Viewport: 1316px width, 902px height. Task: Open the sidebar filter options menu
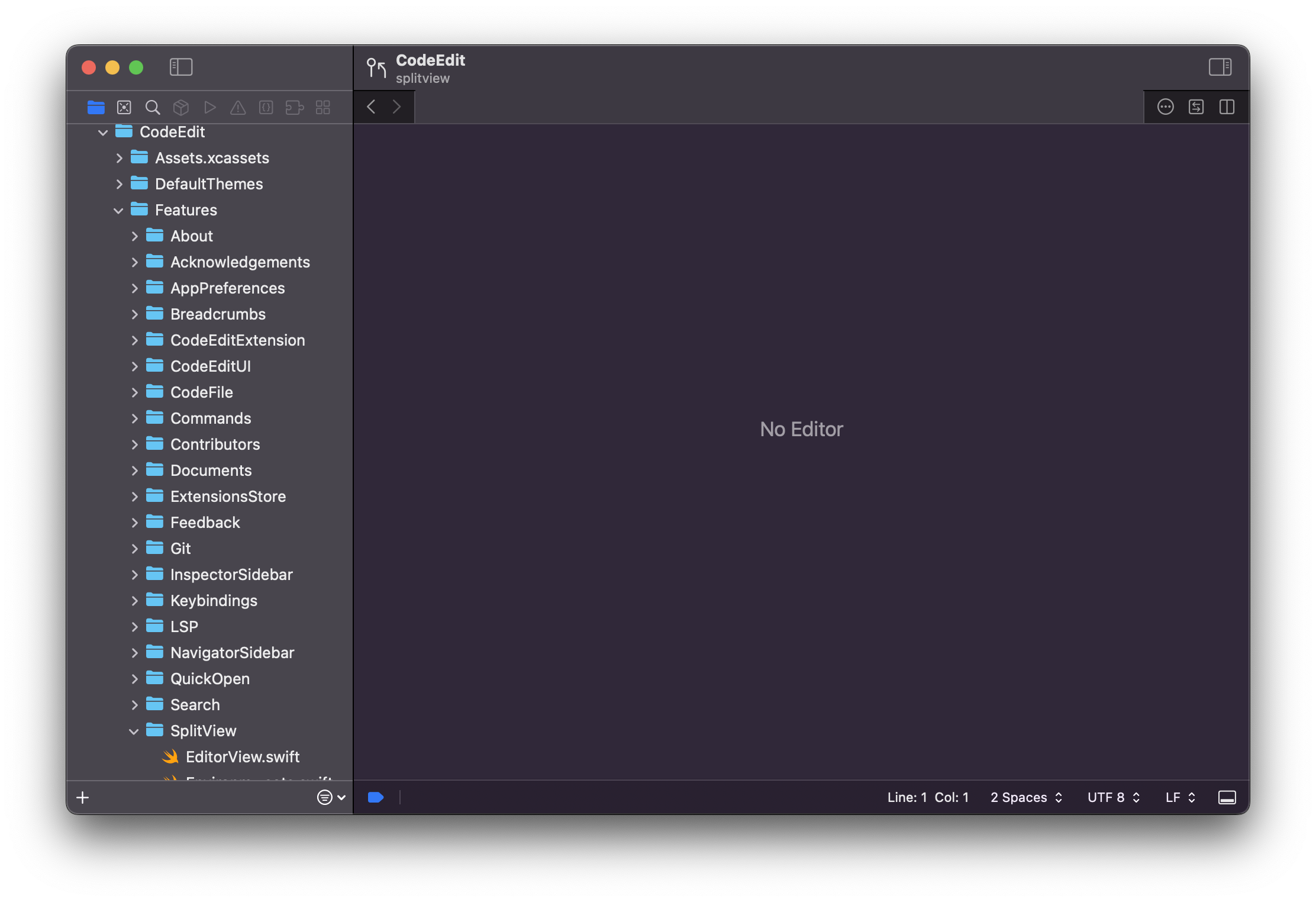coord(331,798)
